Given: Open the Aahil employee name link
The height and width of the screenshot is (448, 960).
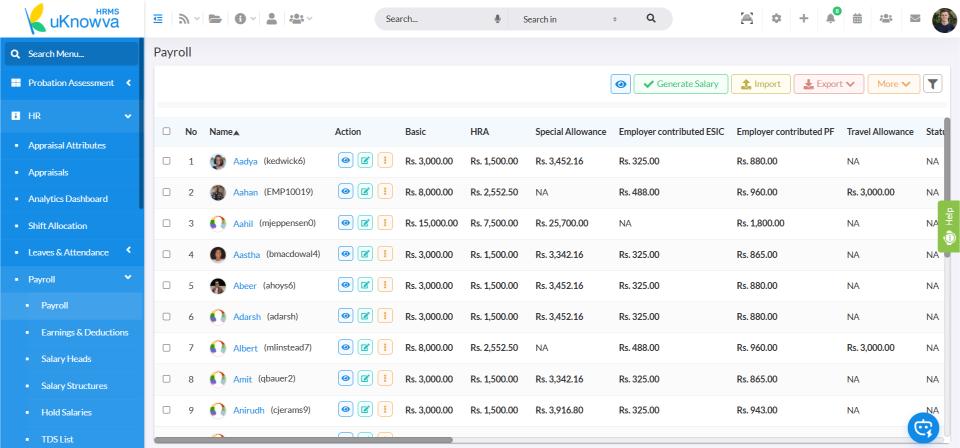Looking at the screenshot, I should [x=245, y=223].
